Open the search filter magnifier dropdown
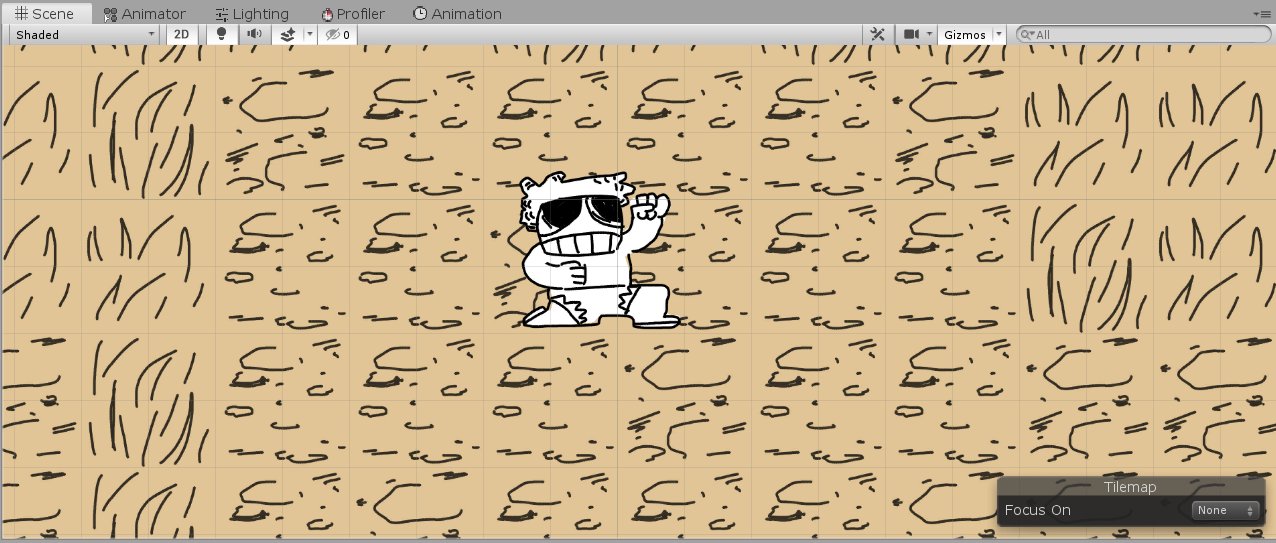1276x543 pixels. point(1028,34)
